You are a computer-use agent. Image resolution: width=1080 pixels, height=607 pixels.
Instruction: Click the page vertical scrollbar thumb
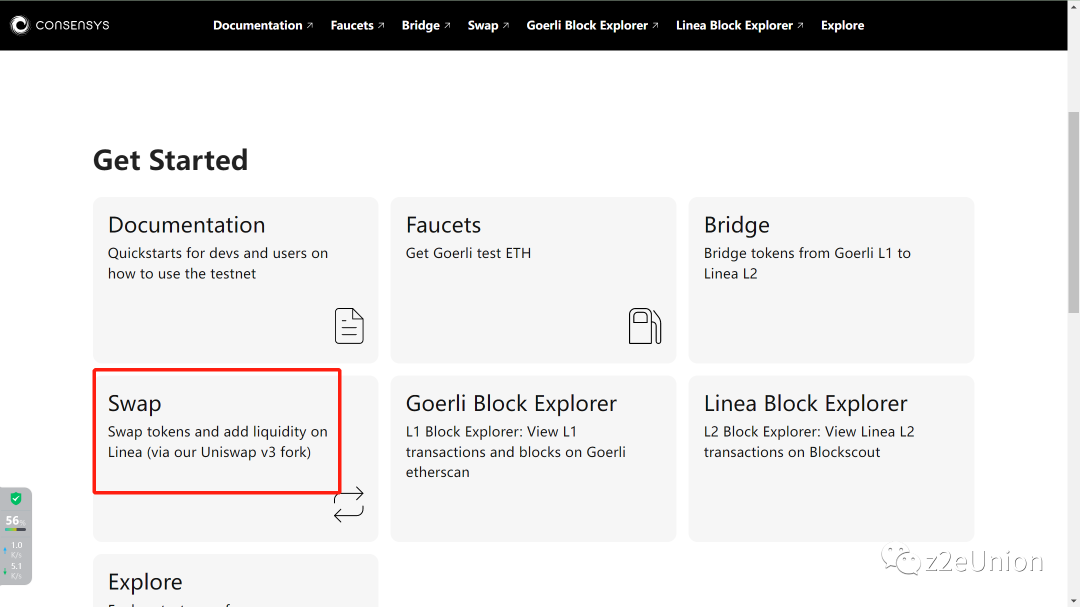pyautogui.click(x=1073, y=210)
